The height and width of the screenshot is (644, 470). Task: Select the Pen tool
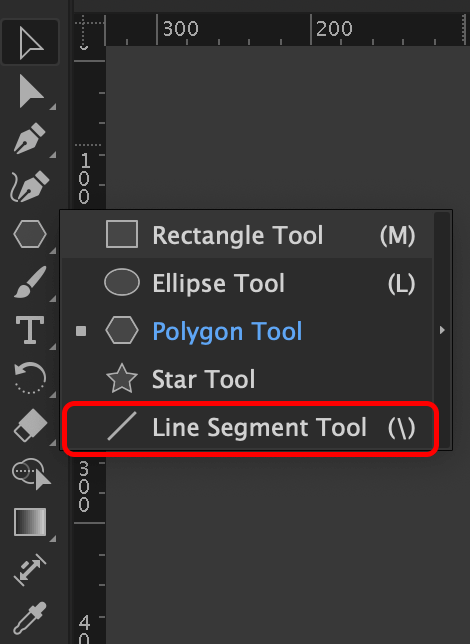pos(30,138)
